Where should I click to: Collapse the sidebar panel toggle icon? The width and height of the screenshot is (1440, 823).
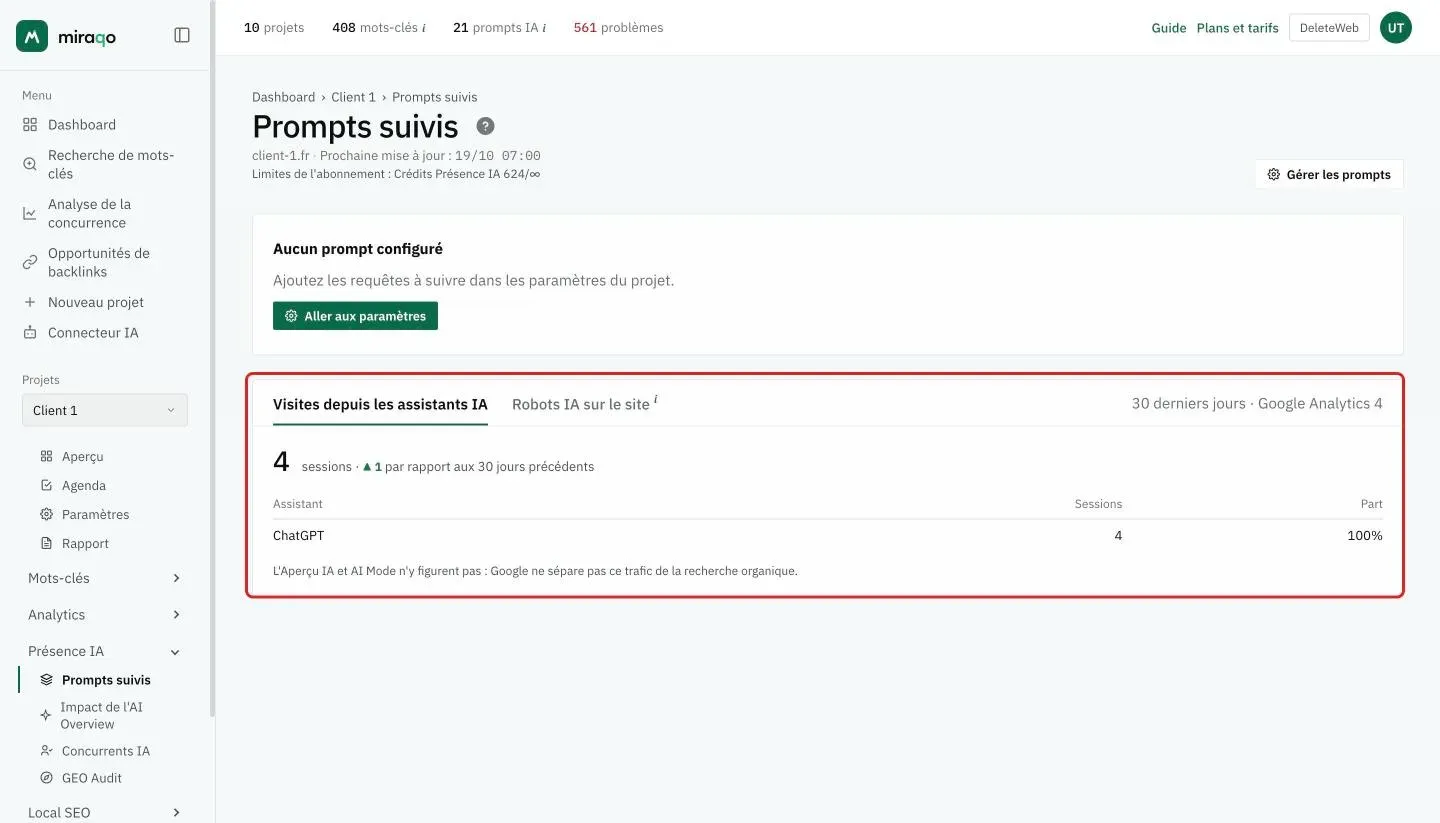click(182, 35)
